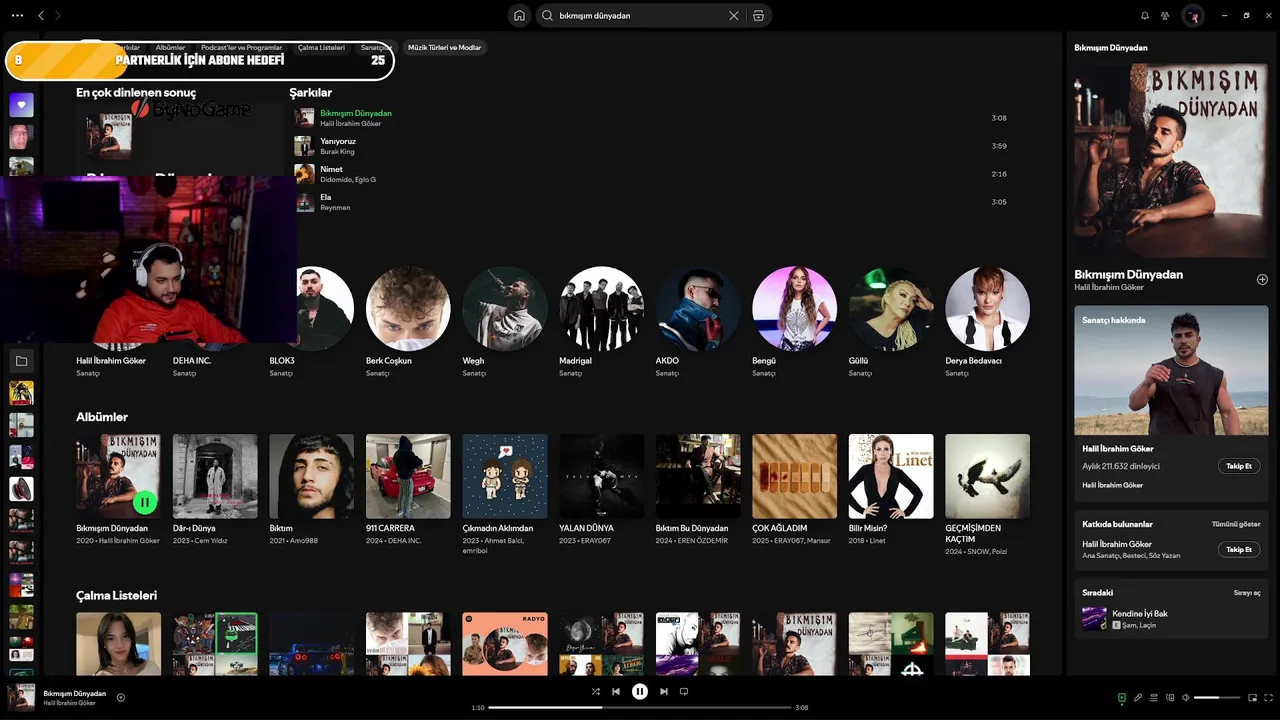Pause playback with the center button
The height and width of the screenshot is (720, 1280).
coord(640,691)
